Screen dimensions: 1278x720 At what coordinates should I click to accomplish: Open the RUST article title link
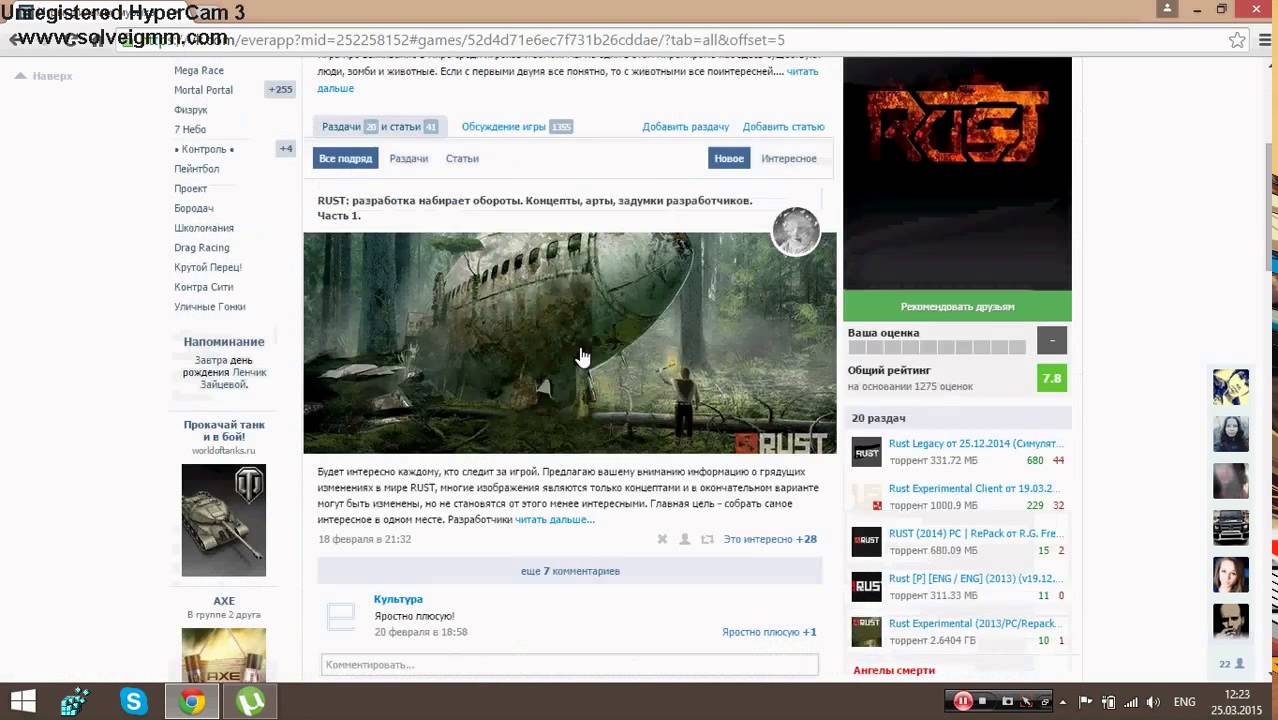(535, 208)
